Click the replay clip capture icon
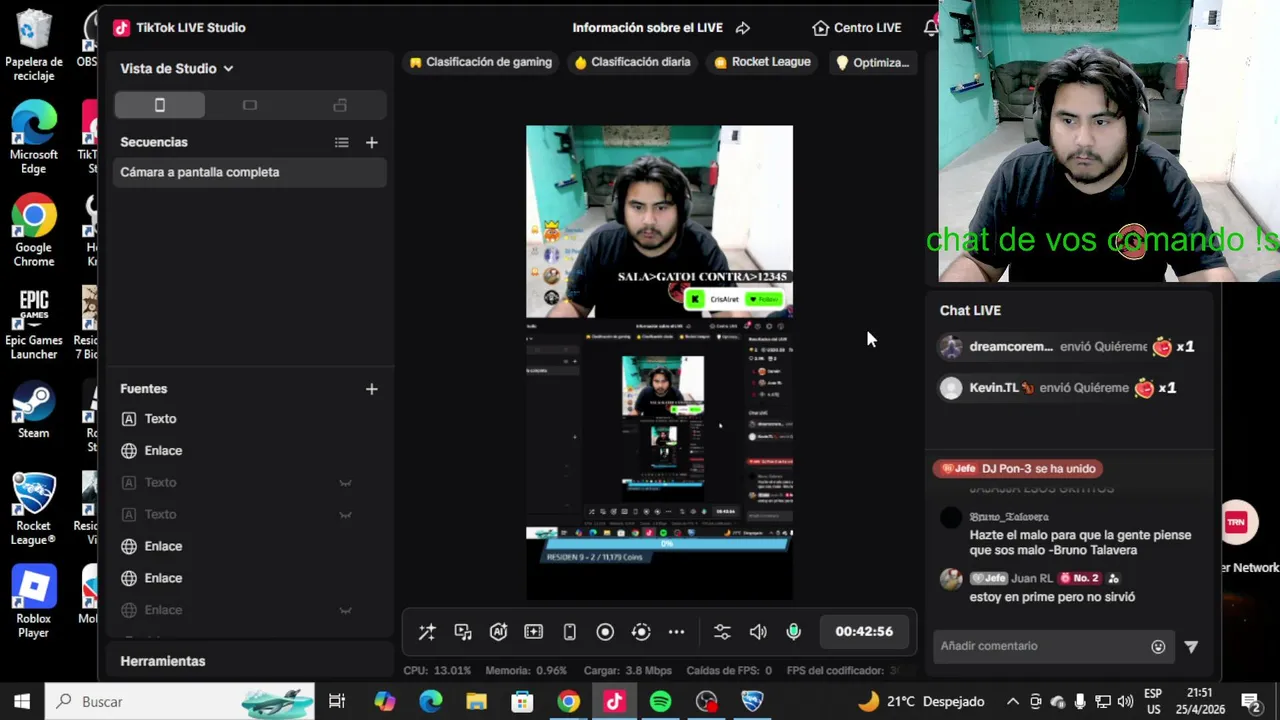The width and height of the screenshot is (1280, 720). click(641, 632)
